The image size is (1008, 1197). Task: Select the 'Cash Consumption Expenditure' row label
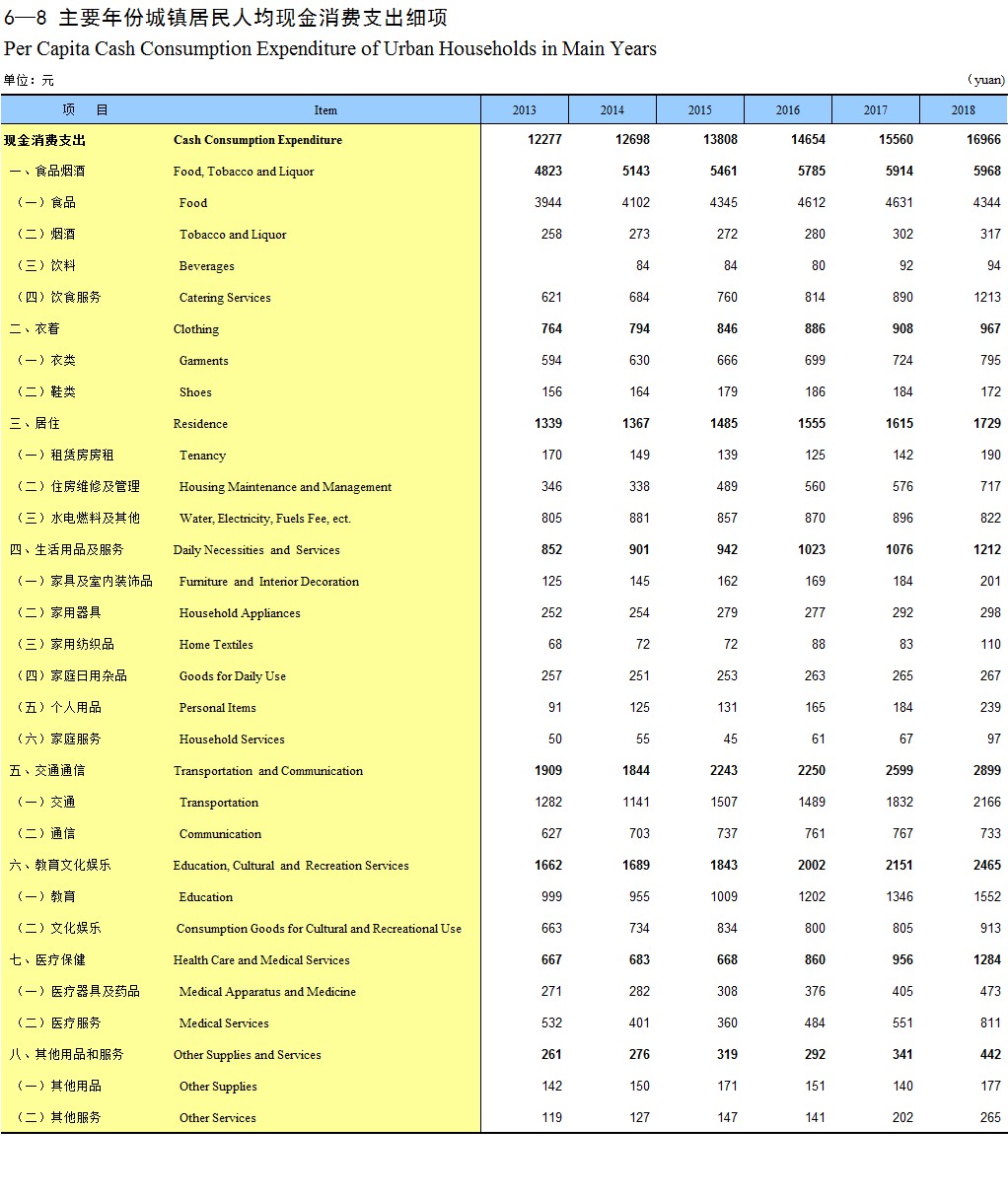257,140
